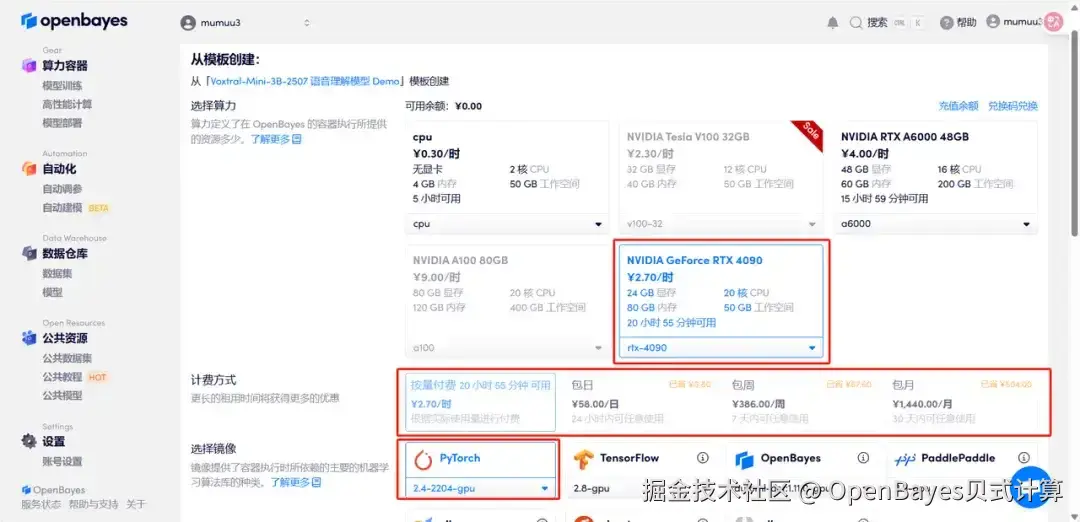Click the TensorFlow logo icon
This screenshot has height=522, width=1080.
[x=584, y=459]
